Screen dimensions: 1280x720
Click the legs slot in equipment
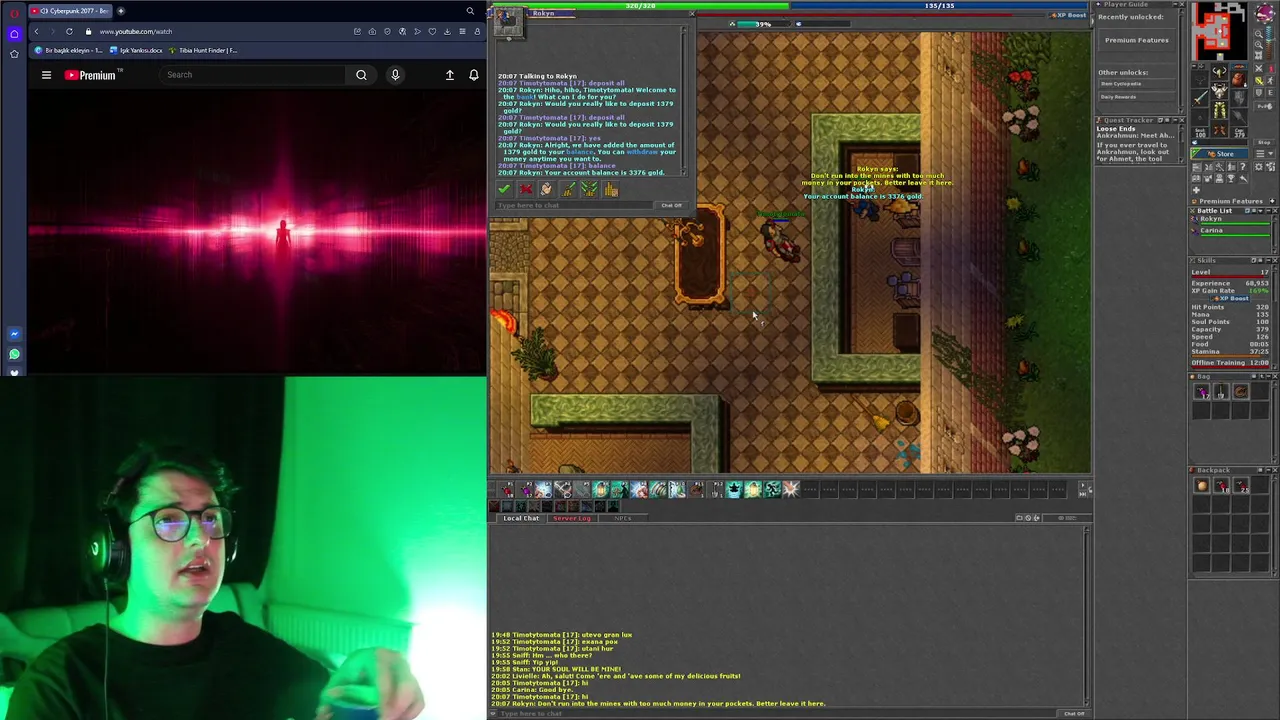point(1219,110)
